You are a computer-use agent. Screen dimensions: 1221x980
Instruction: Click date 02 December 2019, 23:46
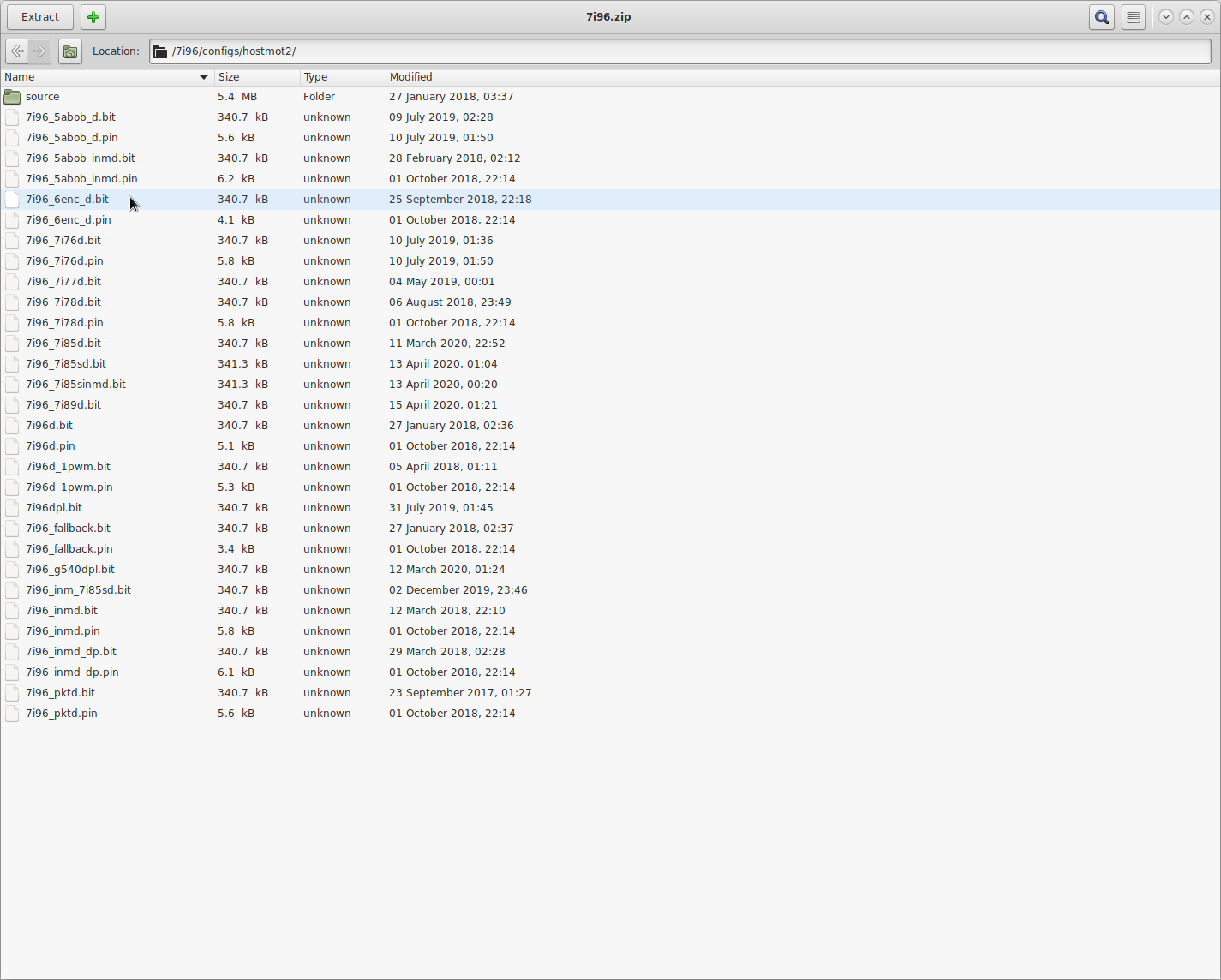tap(458, 590)
